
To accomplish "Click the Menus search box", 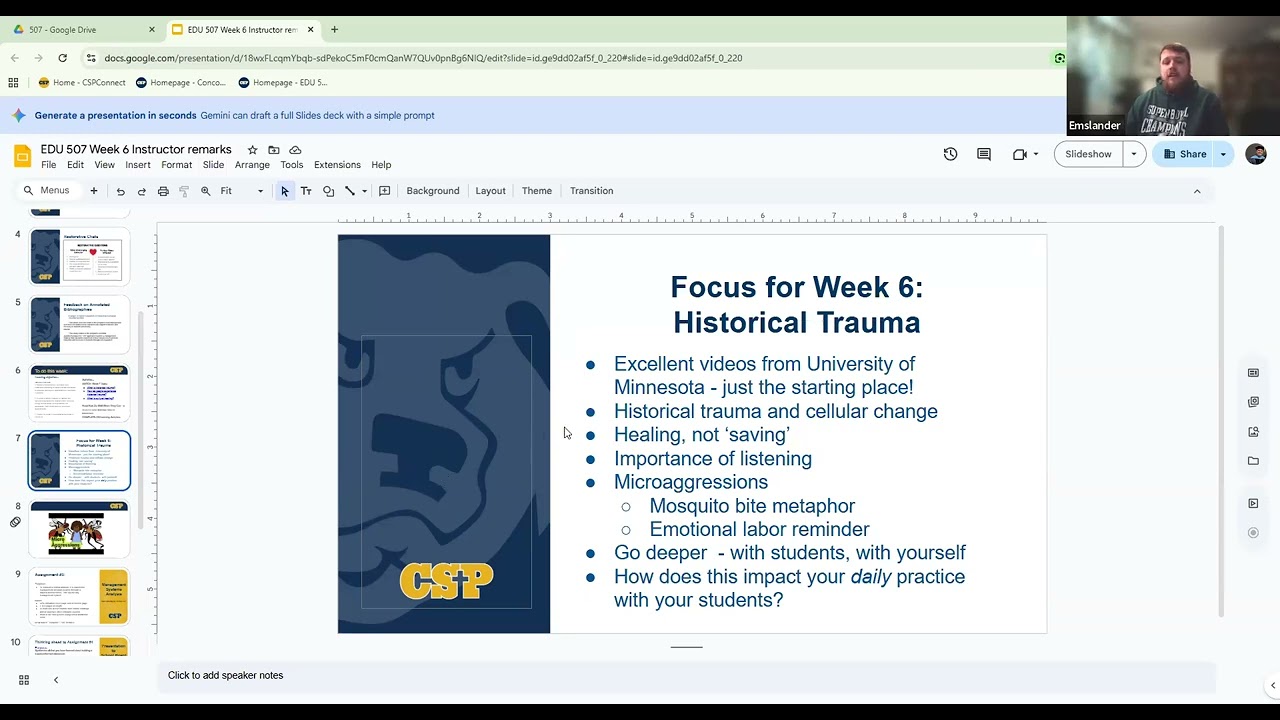I will pyautogui.click(x=48, y=191).
